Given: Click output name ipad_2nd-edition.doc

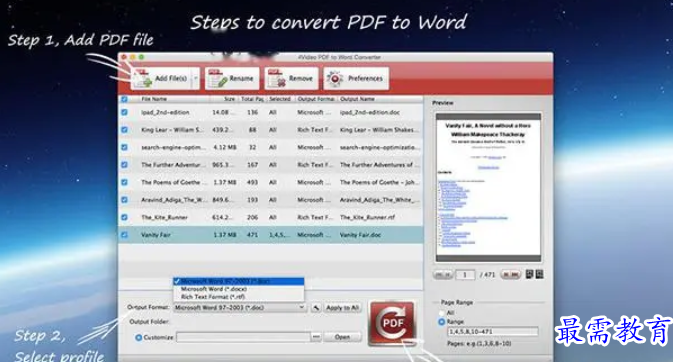Looking at the screenshot, I should point(370,113).
